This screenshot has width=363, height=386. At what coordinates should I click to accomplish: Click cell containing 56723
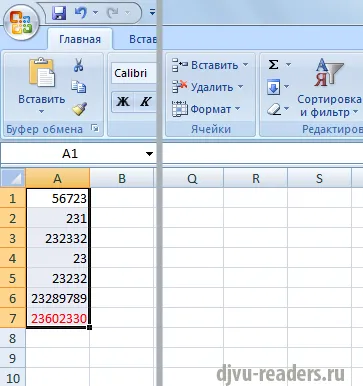click(x=58, y=198)
